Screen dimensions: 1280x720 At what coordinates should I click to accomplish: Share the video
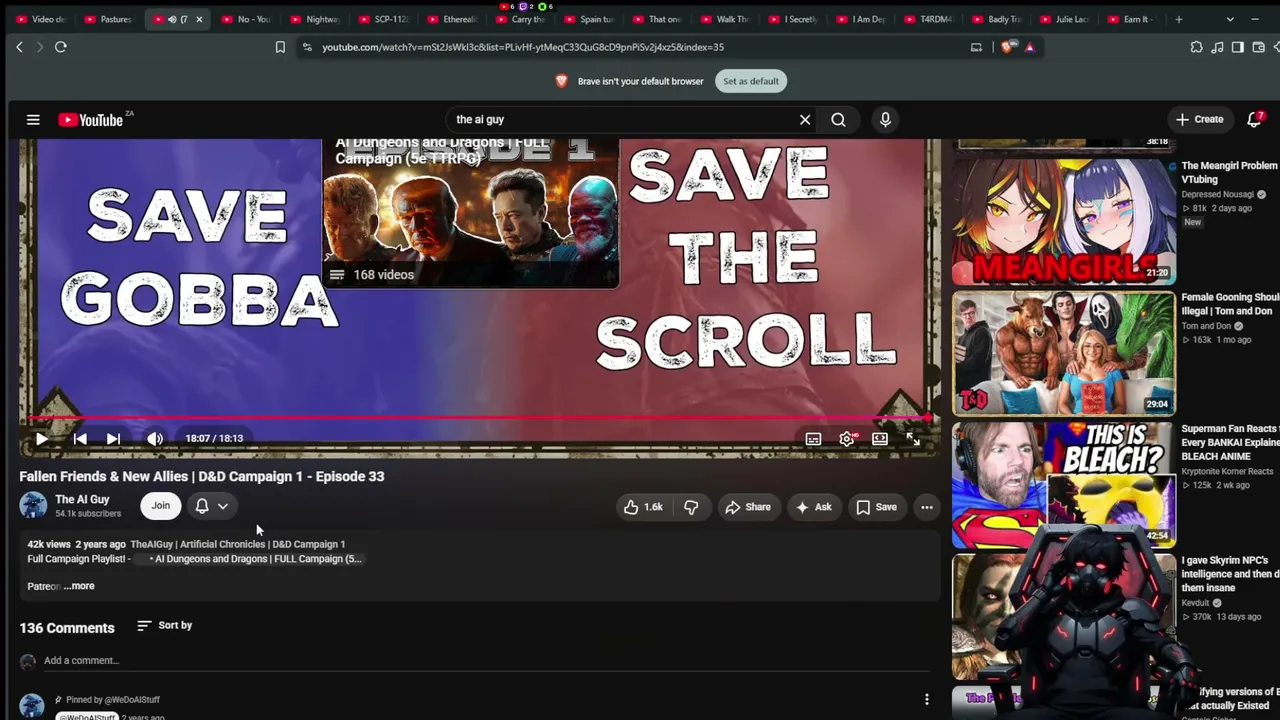[x=748, y=507]
